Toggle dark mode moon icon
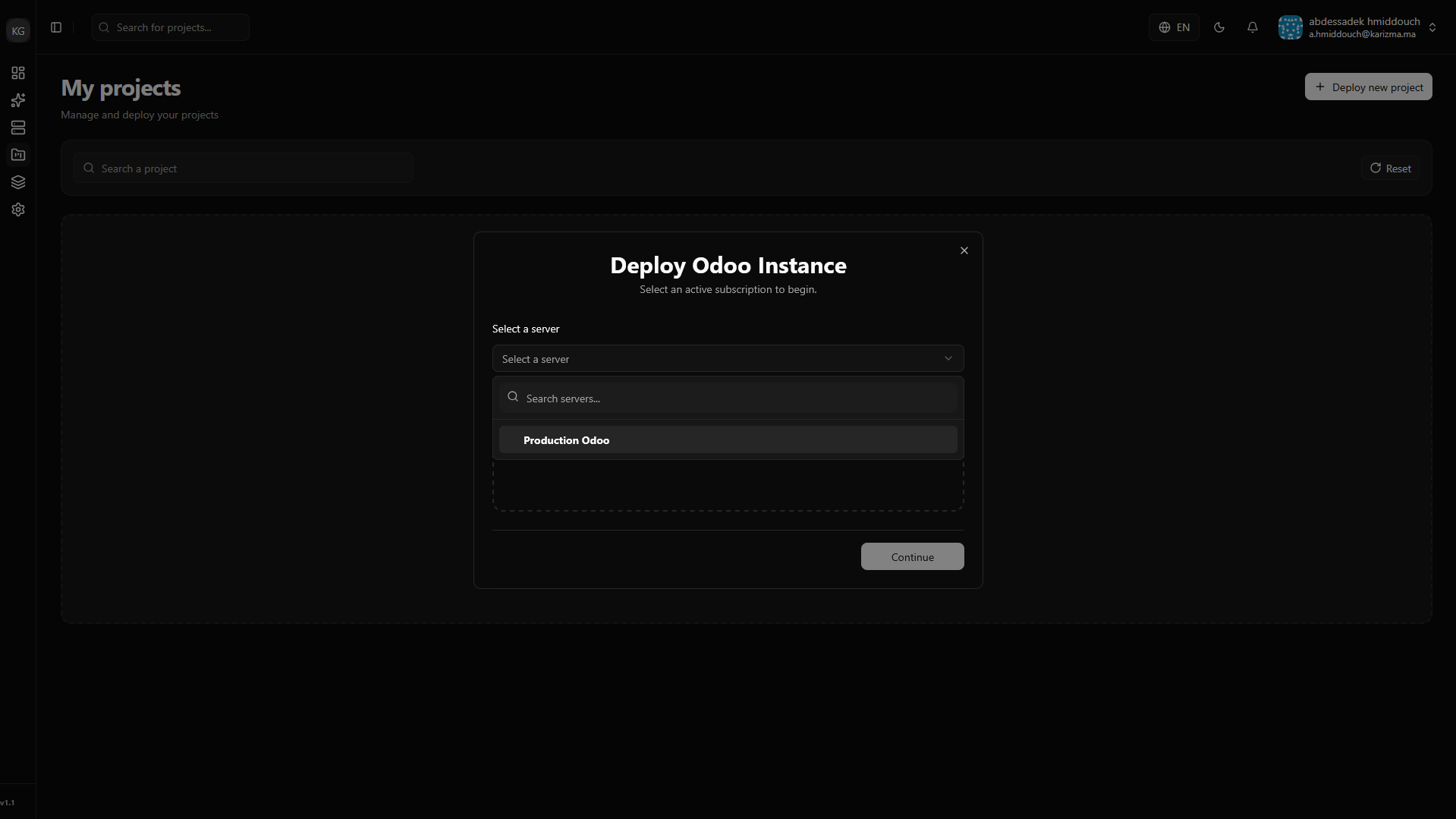 1219,27
